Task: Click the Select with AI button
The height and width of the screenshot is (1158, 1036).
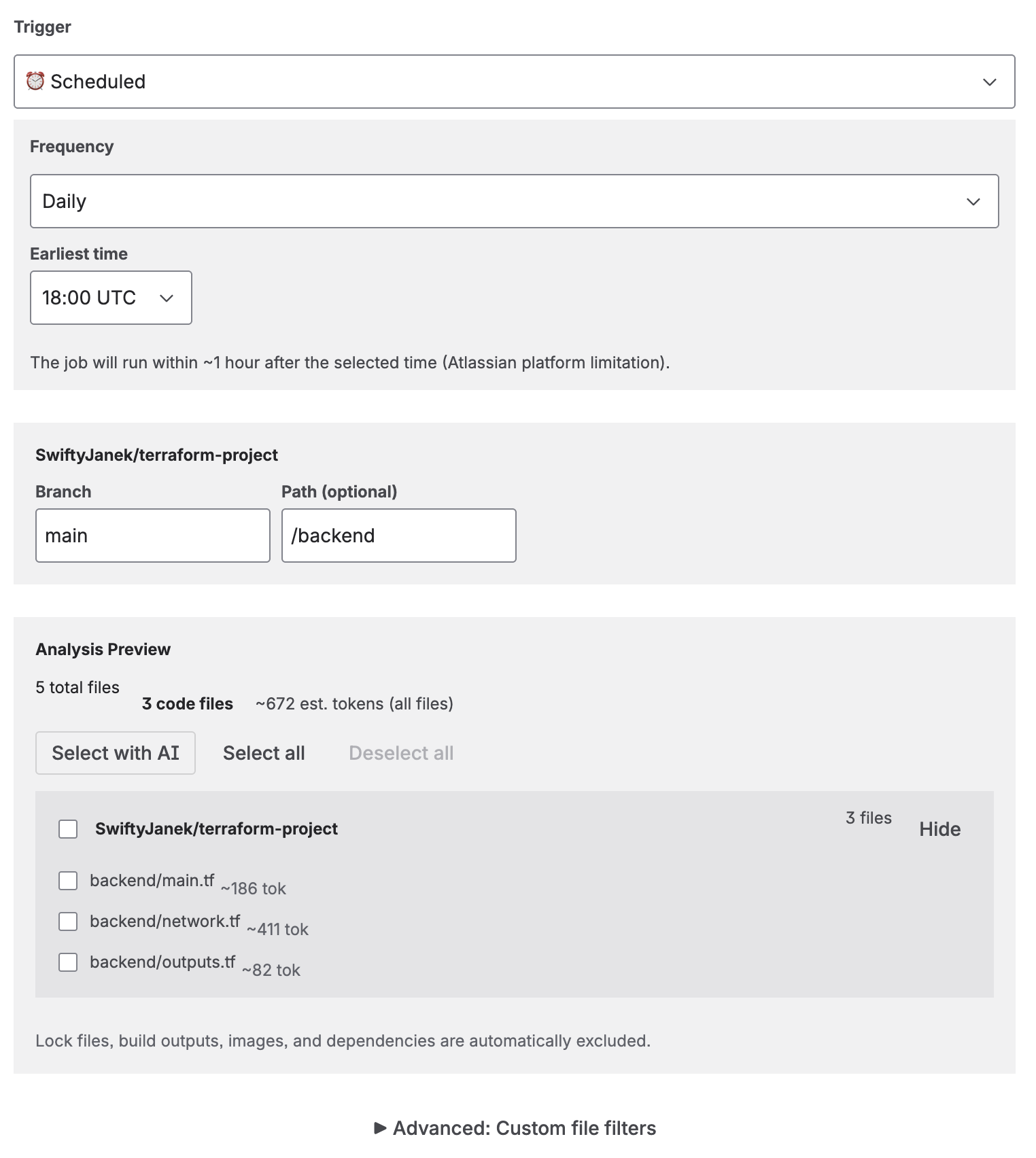Action: click(115, 752)
